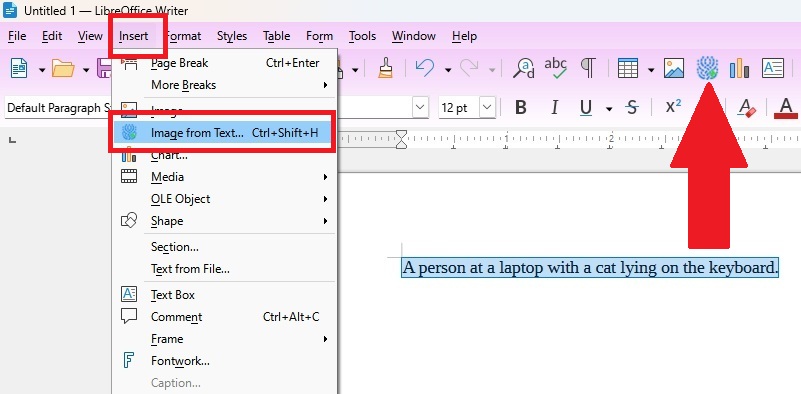Click the Insert Table grid icon

click(628, 68)
